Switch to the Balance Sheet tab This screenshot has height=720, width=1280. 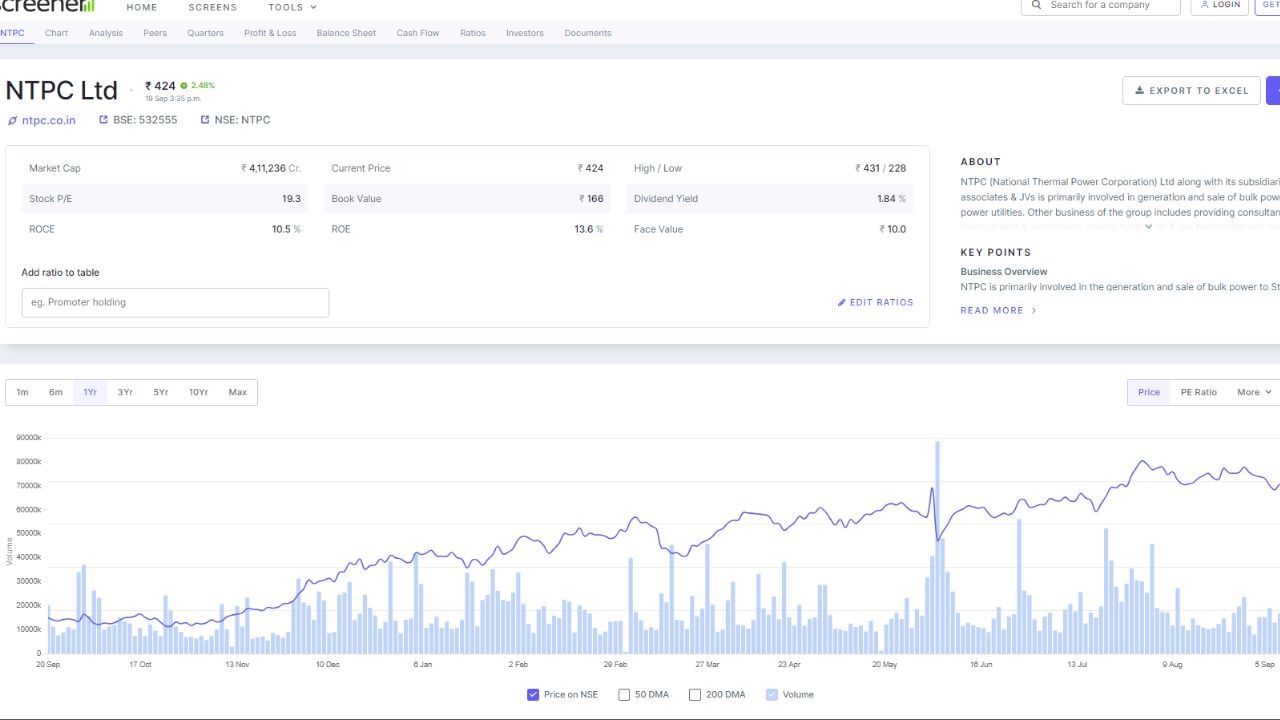(347, 33)
